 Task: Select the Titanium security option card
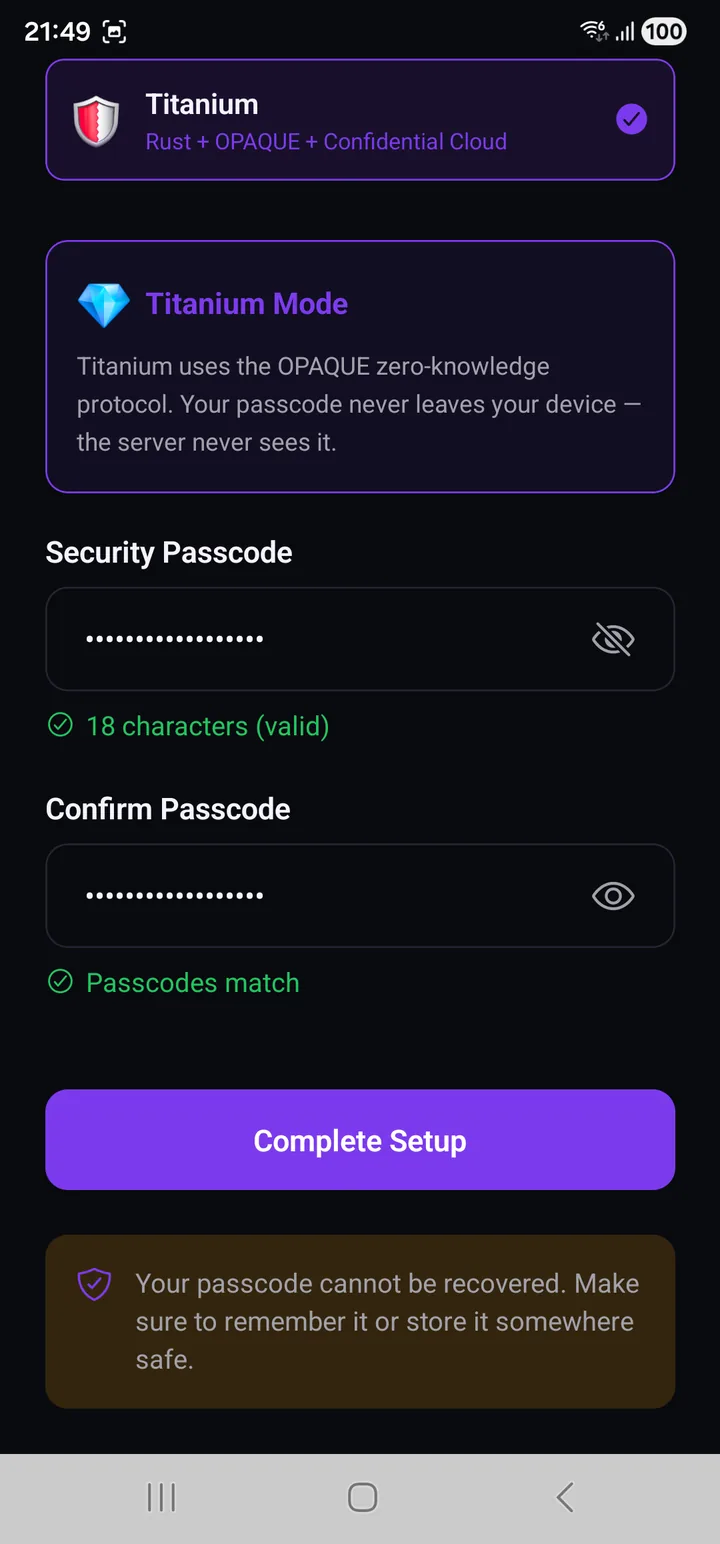(360, 120)
